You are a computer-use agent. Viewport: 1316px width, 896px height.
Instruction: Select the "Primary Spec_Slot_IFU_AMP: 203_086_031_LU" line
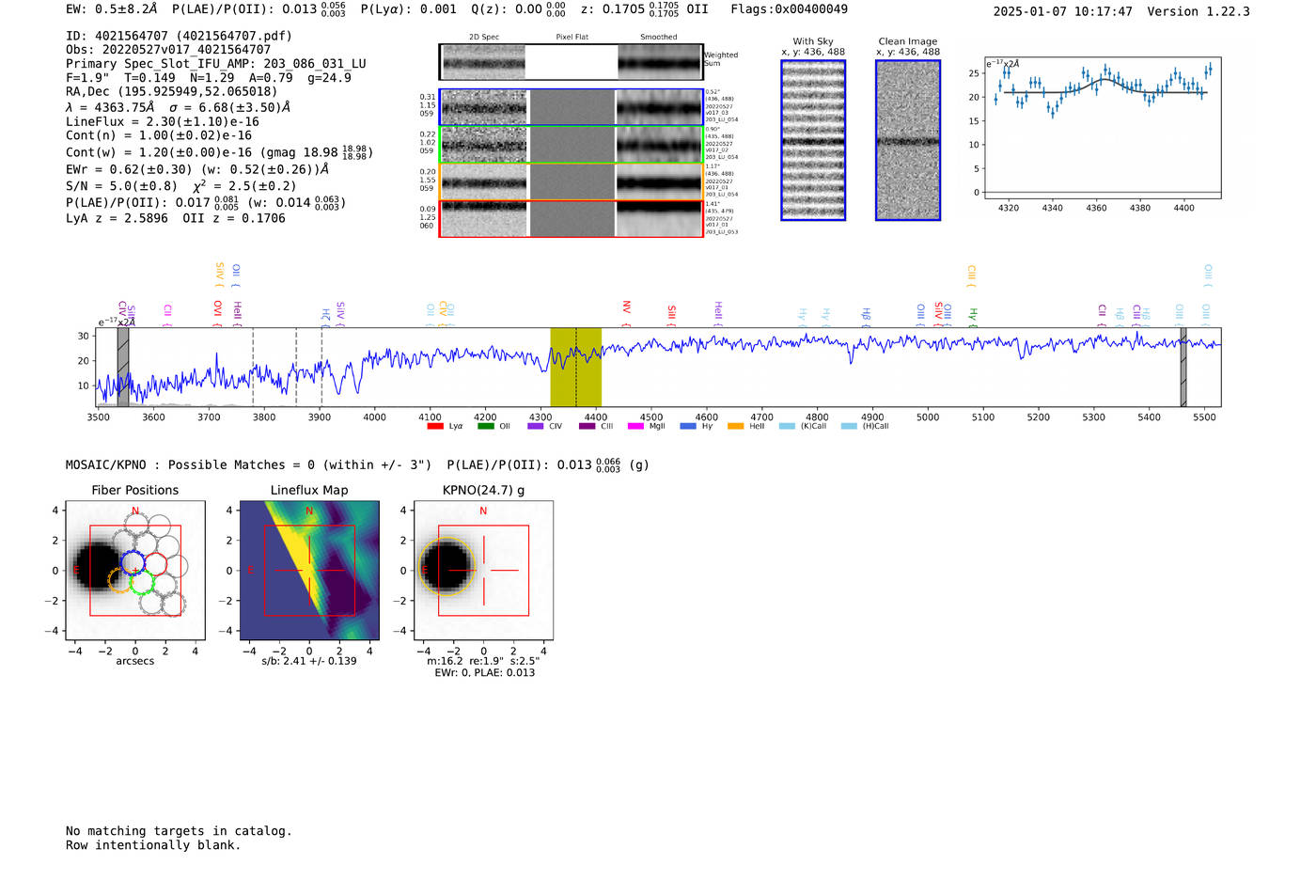coord(216,64)
